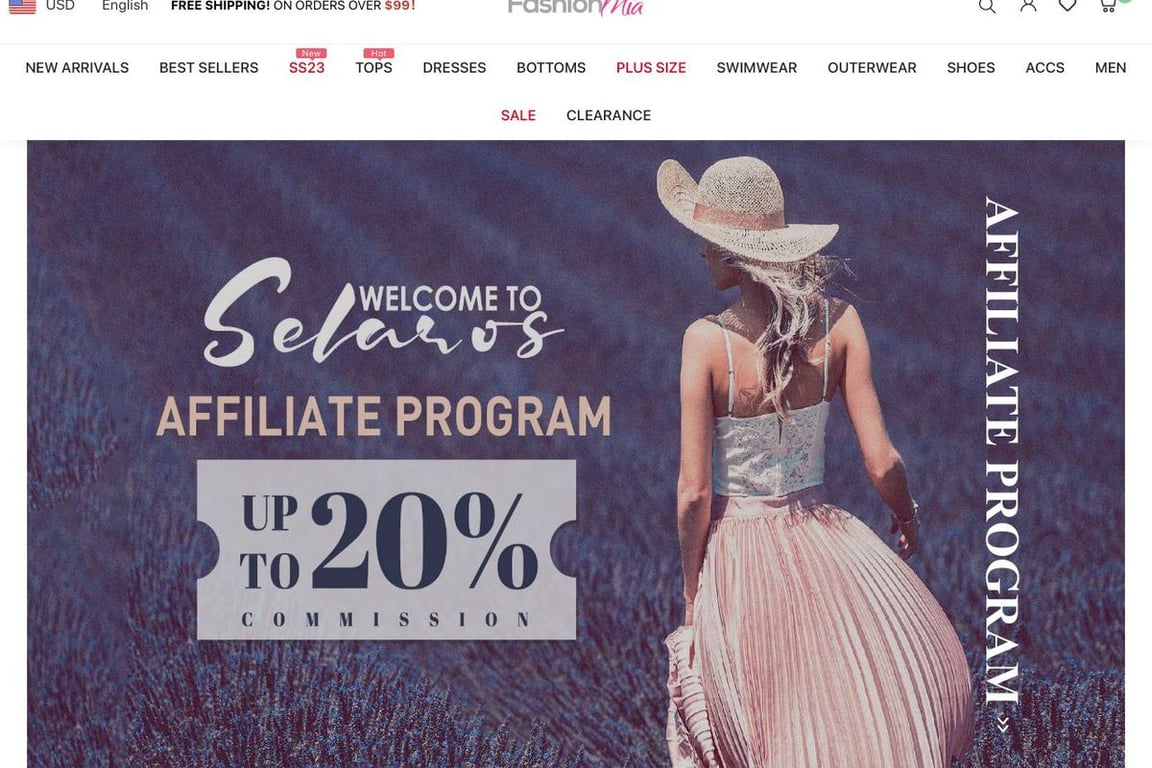Click the FashionMia logo
Image resolution: width=1152 pixels, height=768 pixels.
pyautogui.click(x=575, y=7)
